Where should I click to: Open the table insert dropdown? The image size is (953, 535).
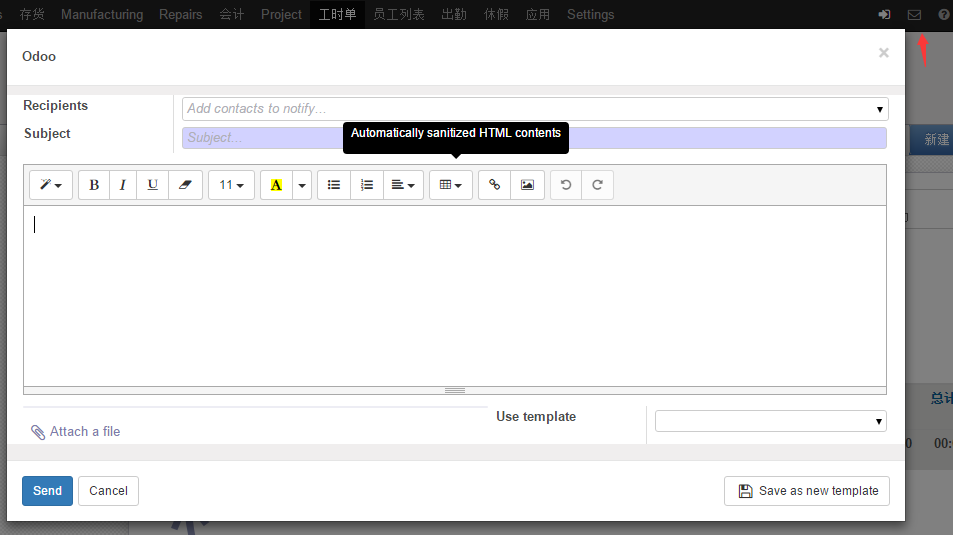coord(450,185)
